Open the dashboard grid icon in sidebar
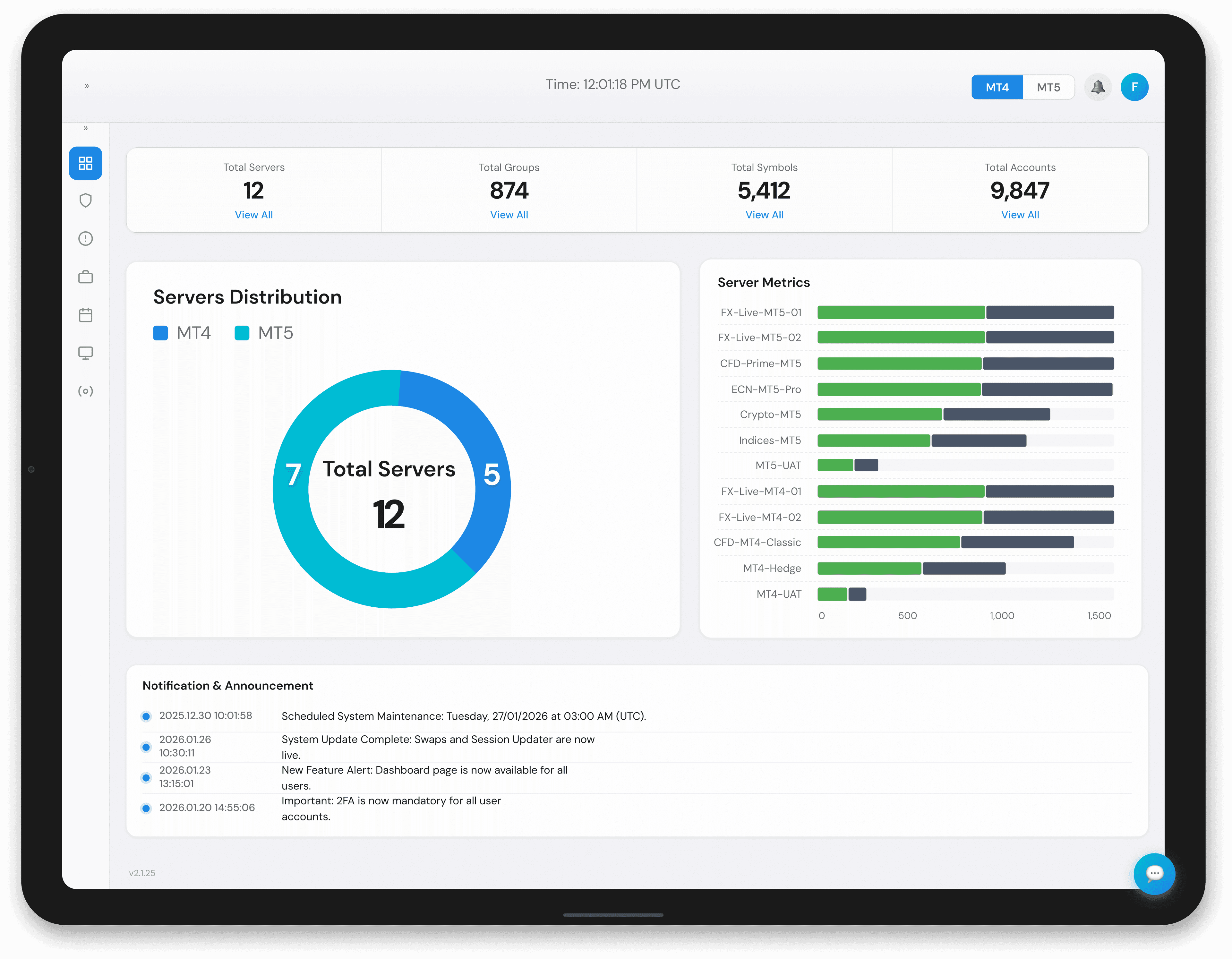The width and height of the screenshot is (1232, 959). tap(85, 164)
